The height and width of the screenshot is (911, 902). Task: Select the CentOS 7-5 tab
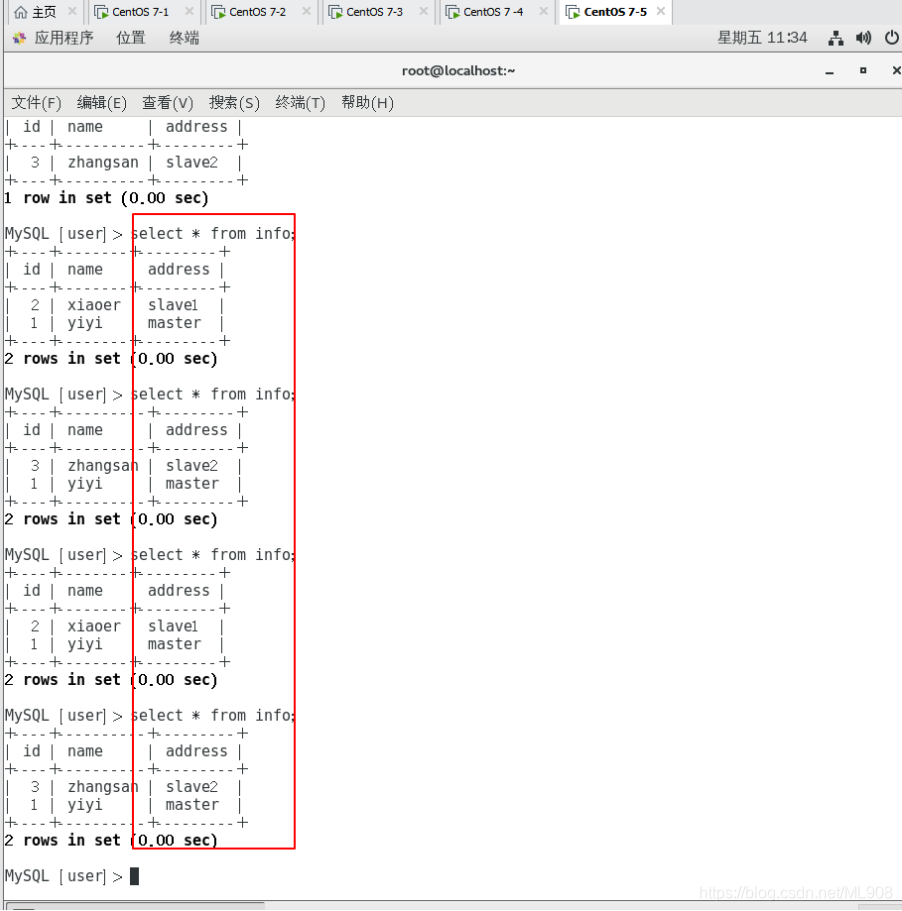[x=615, y=12]
